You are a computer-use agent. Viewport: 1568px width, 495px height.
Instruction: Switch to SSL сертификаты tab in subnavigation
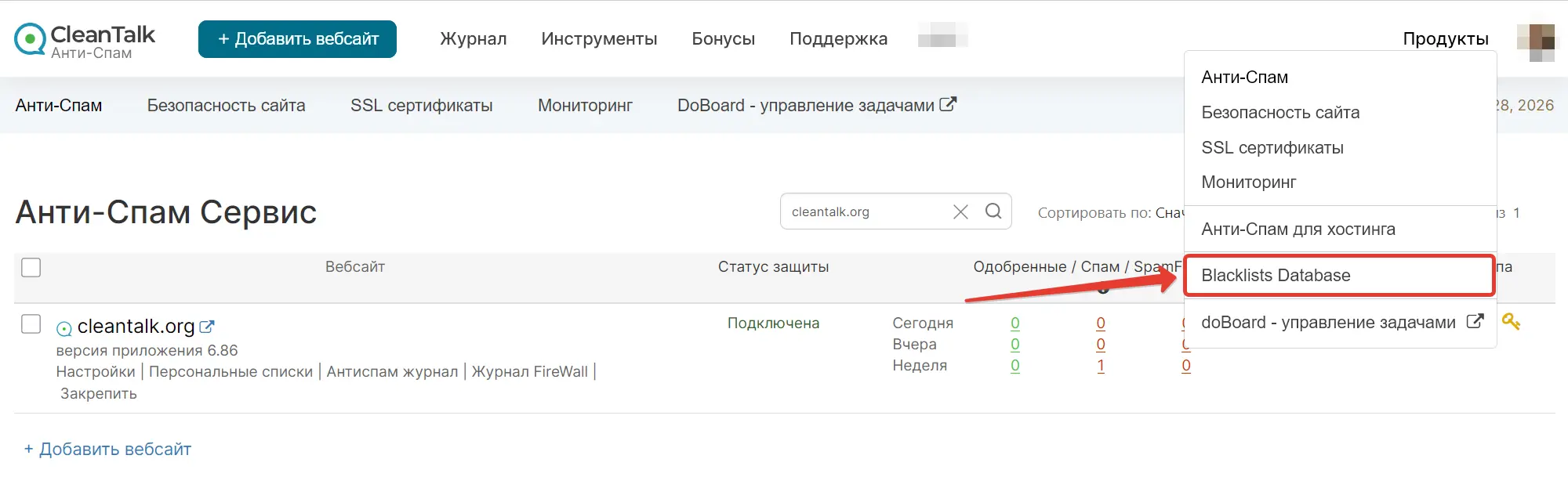422,106
